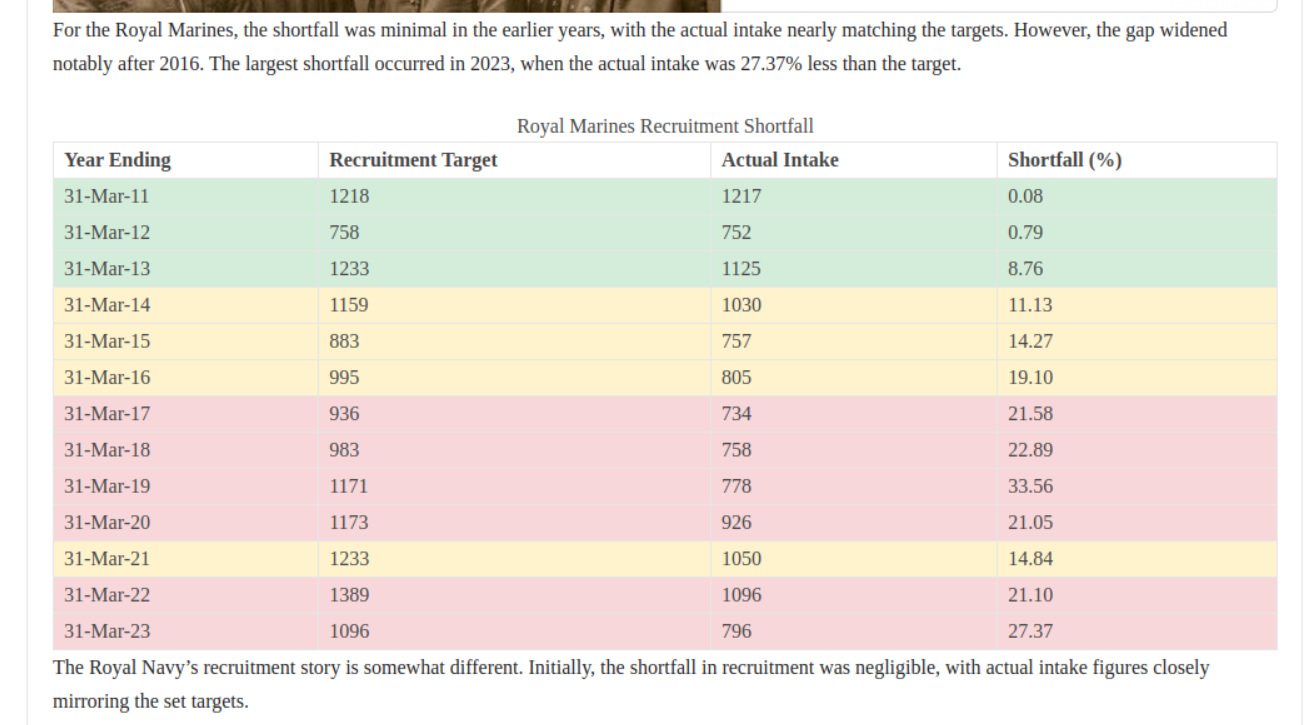This screenshot has width=1307, height=725.
Task: Select the "31-Mar-21" year cell
Action: pos(186,559)
